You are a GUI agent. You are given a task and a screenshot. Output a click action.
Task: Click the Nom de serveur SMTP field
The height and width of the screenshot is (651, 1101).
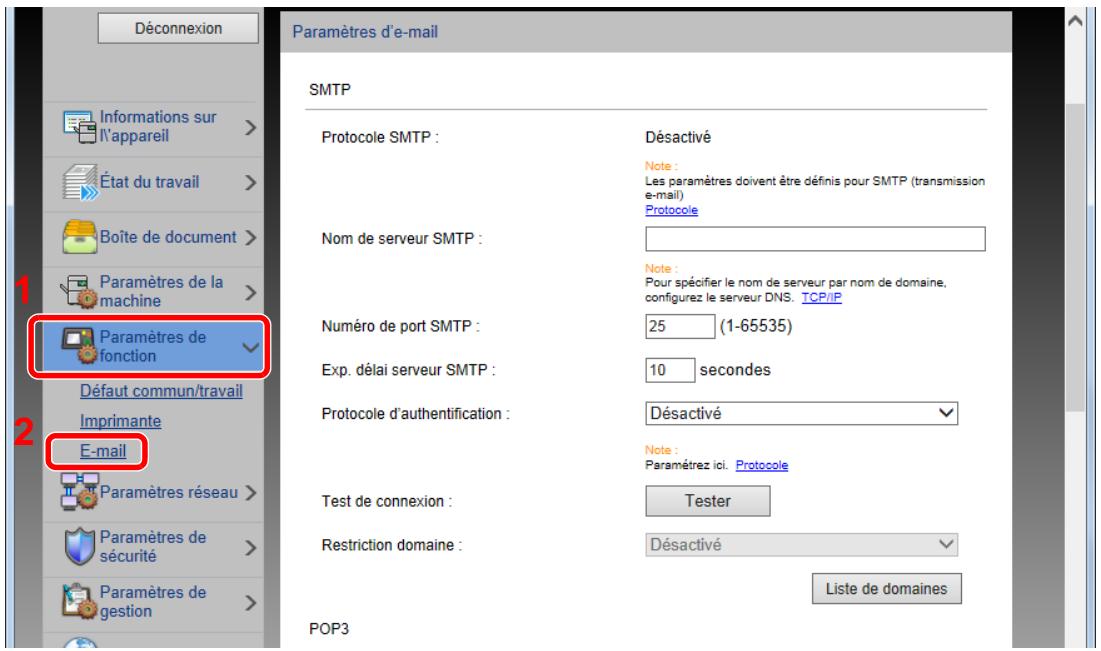(x=815, y=238)
